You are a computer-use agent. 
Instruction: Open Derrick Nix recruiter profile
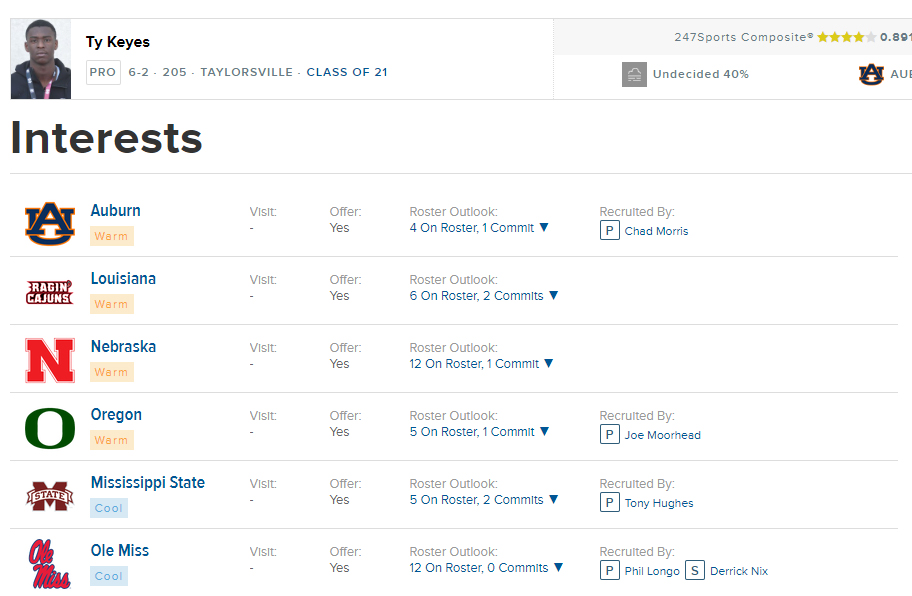738,571
